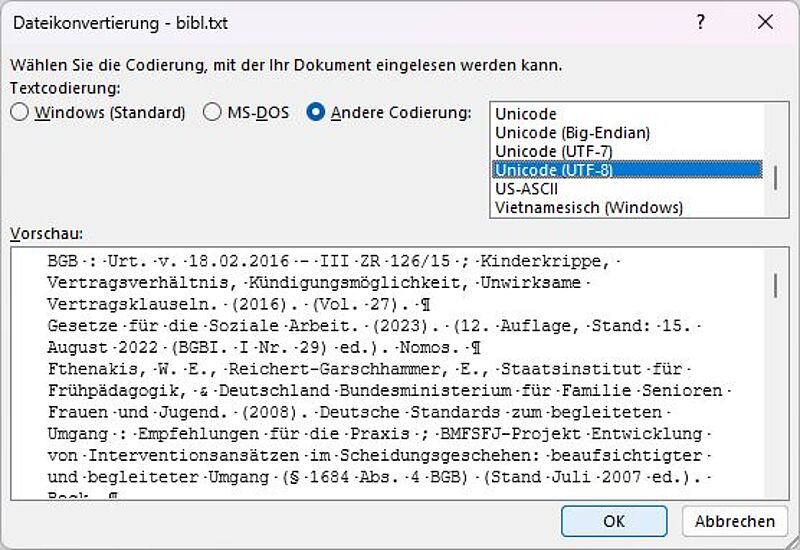Click the dialog title Dateikonvertierung - bibl.txt
The image size is (800, 550).
[x=120, y=23]
